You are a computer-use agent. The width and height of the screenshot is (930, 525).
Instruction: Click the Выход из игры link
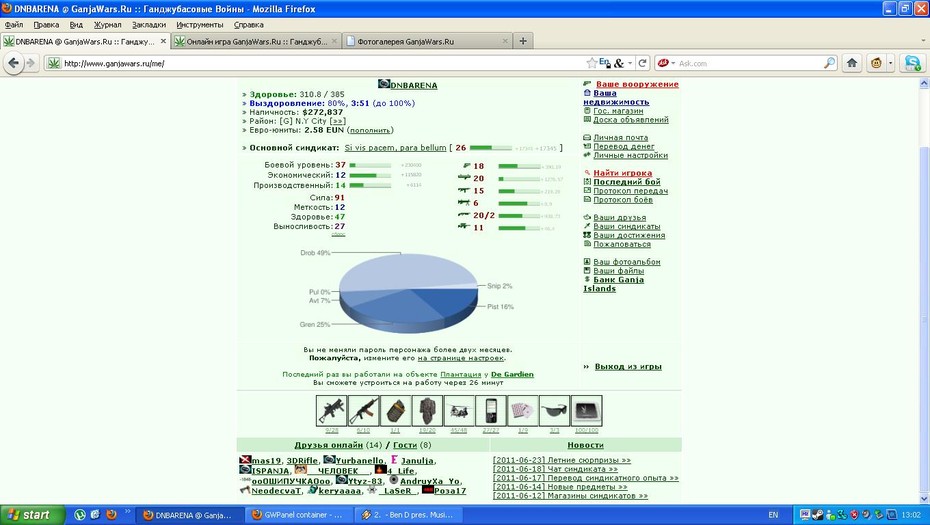click(x=628, y=367)
